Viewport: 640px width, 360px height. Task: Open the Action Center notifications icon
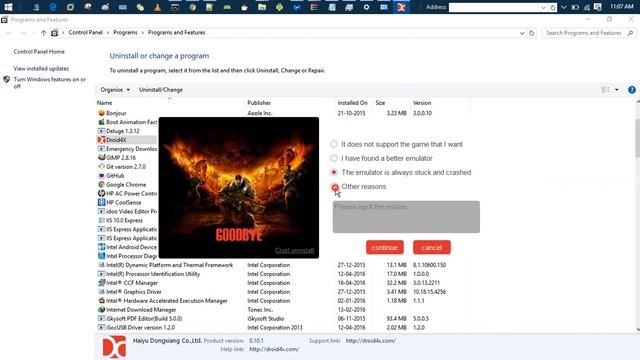(598, 7)
